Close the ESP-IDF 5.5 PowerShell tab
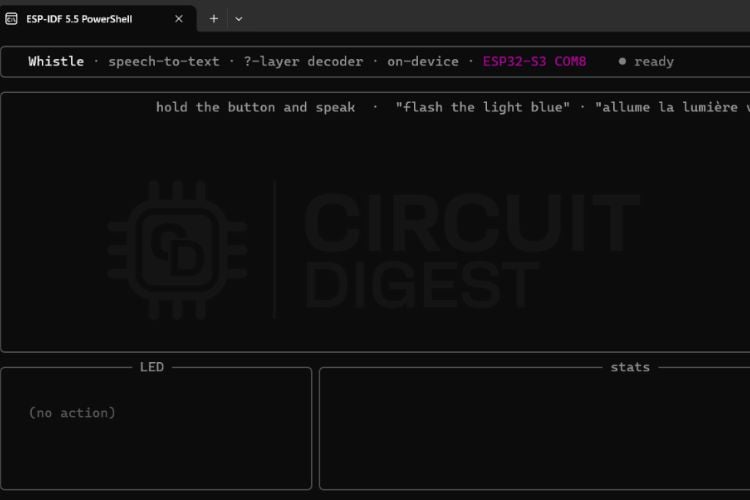The height and width of the screenshot is (500, 750). tap(179, 19)
